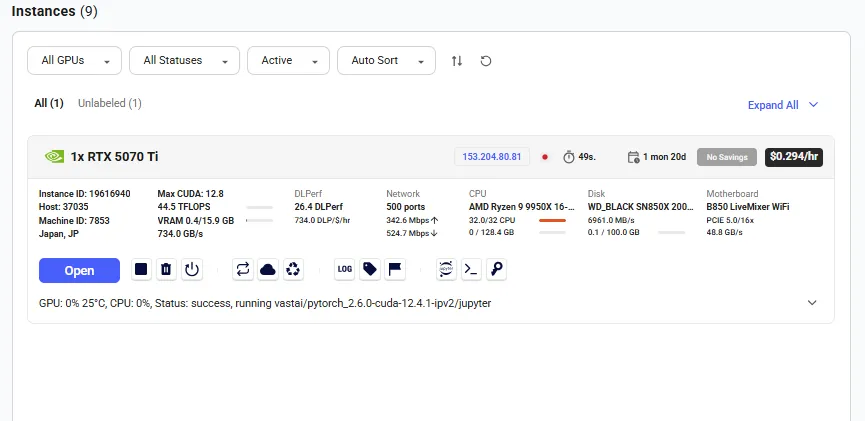This screenshot has width=865, height=421.
Task: Click the stop instance square icon
Action: (141, 269)
